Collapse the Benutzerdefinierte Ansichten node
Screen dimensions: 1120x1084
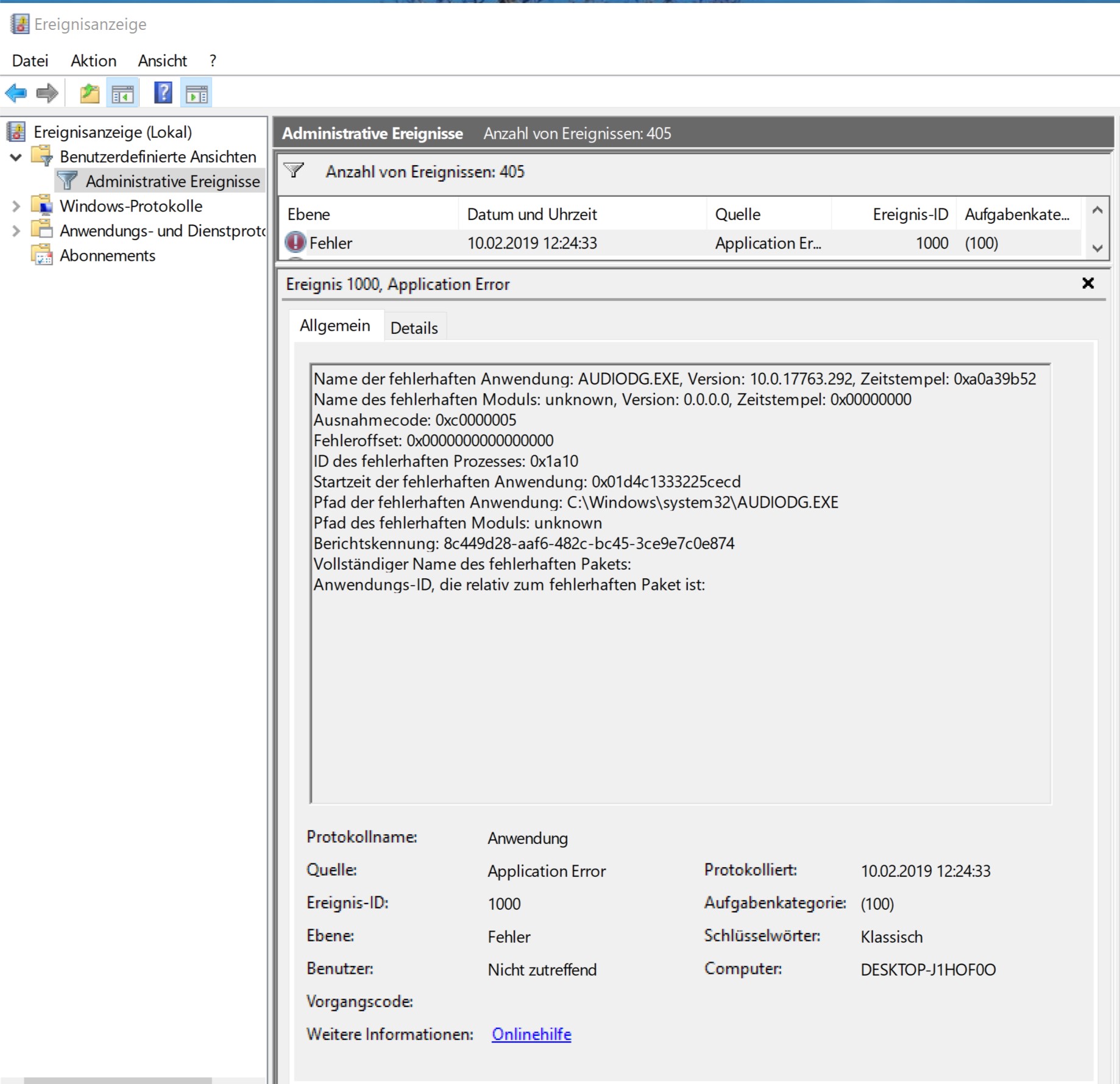16,157
